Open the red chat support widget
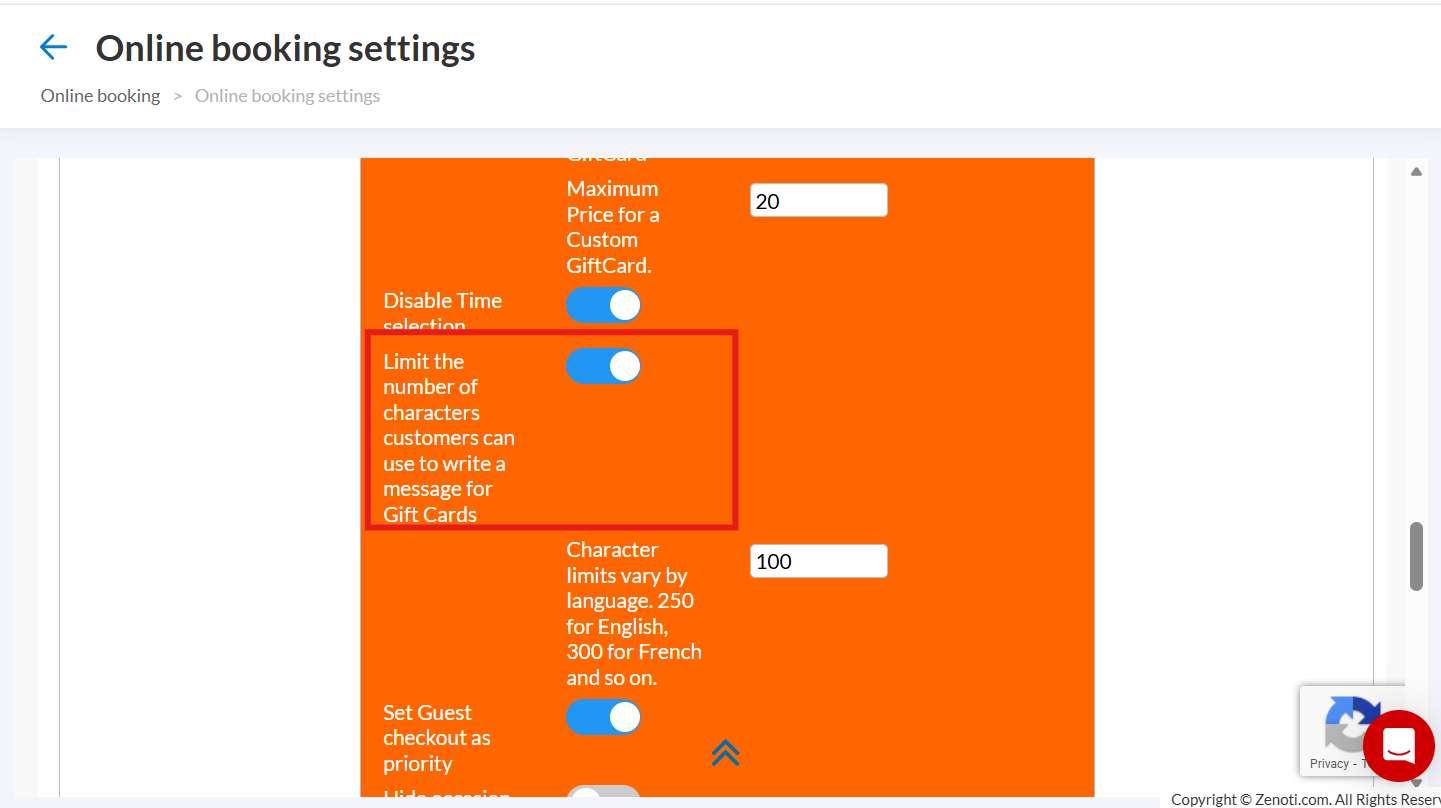 (x=1398, y=746)
